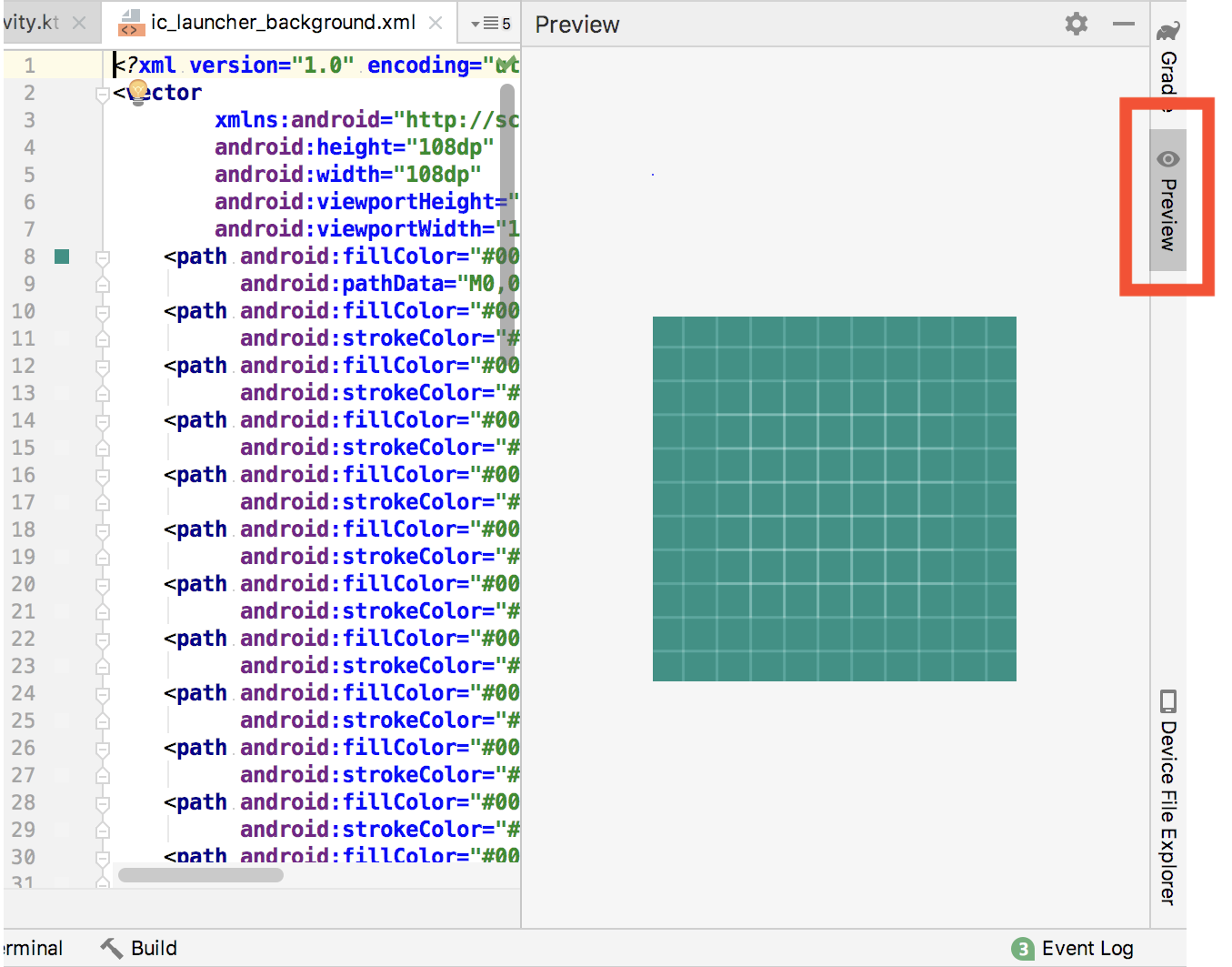Image resolution: width=1232 pixels, height=967 pixels.
Task: Collapse the vector tag fold on line 2
Action: coord(103,93)
